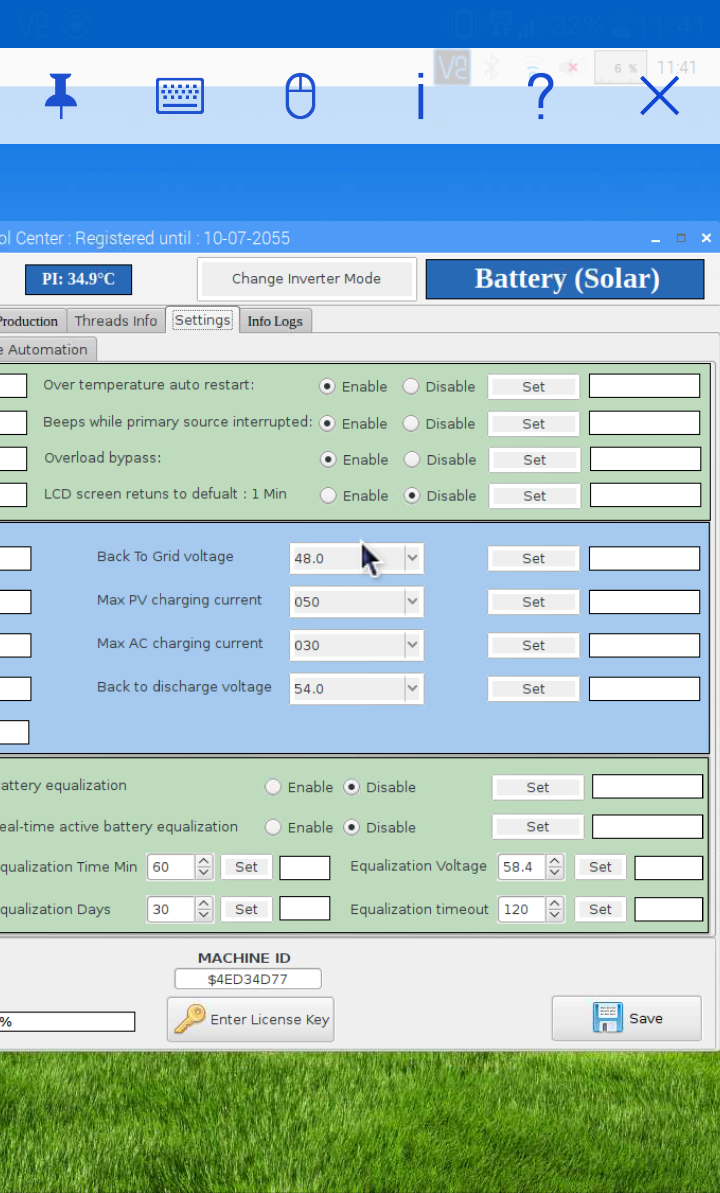This screenshot has width=720, height=1193.
Task: Click the Change Inverter Mode button
Action: click(x=306, y=279)
